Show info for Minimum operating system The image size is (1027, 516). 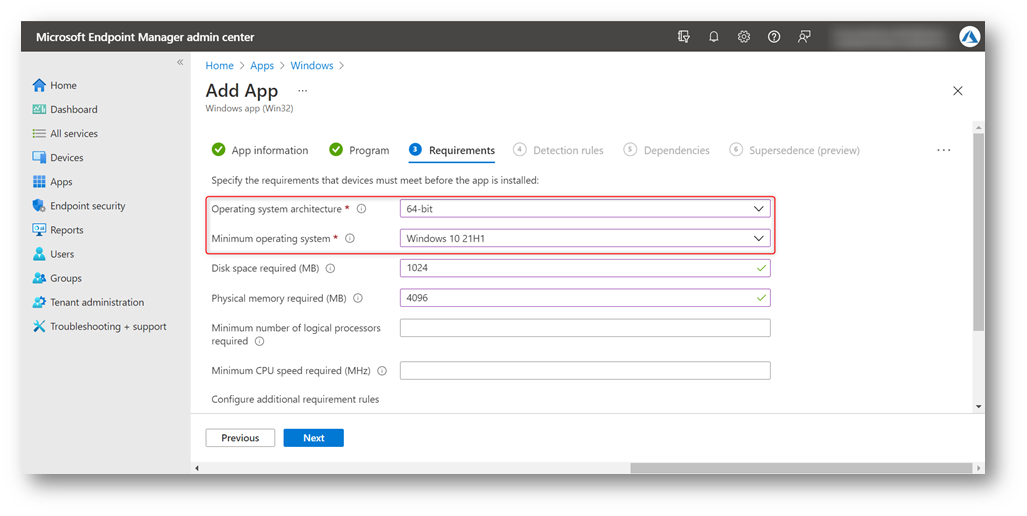click(x=350, y=238)
